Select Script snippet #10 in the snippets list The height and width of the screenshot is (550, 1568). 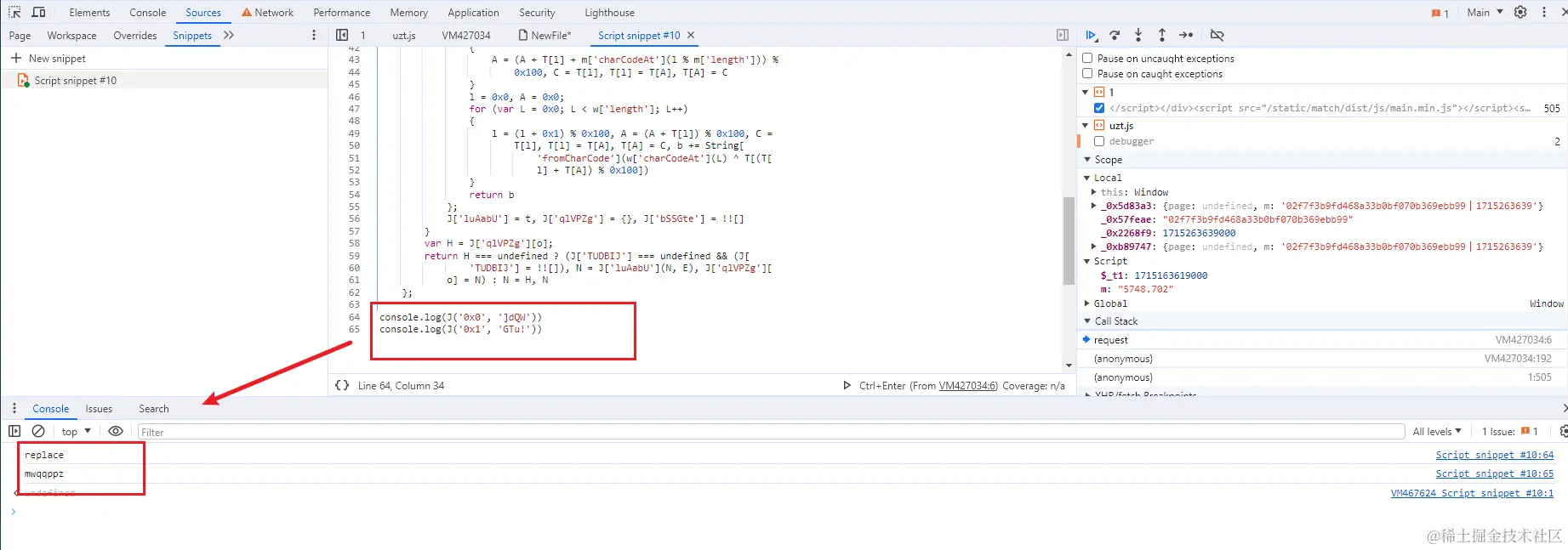(x=164, y=80)
